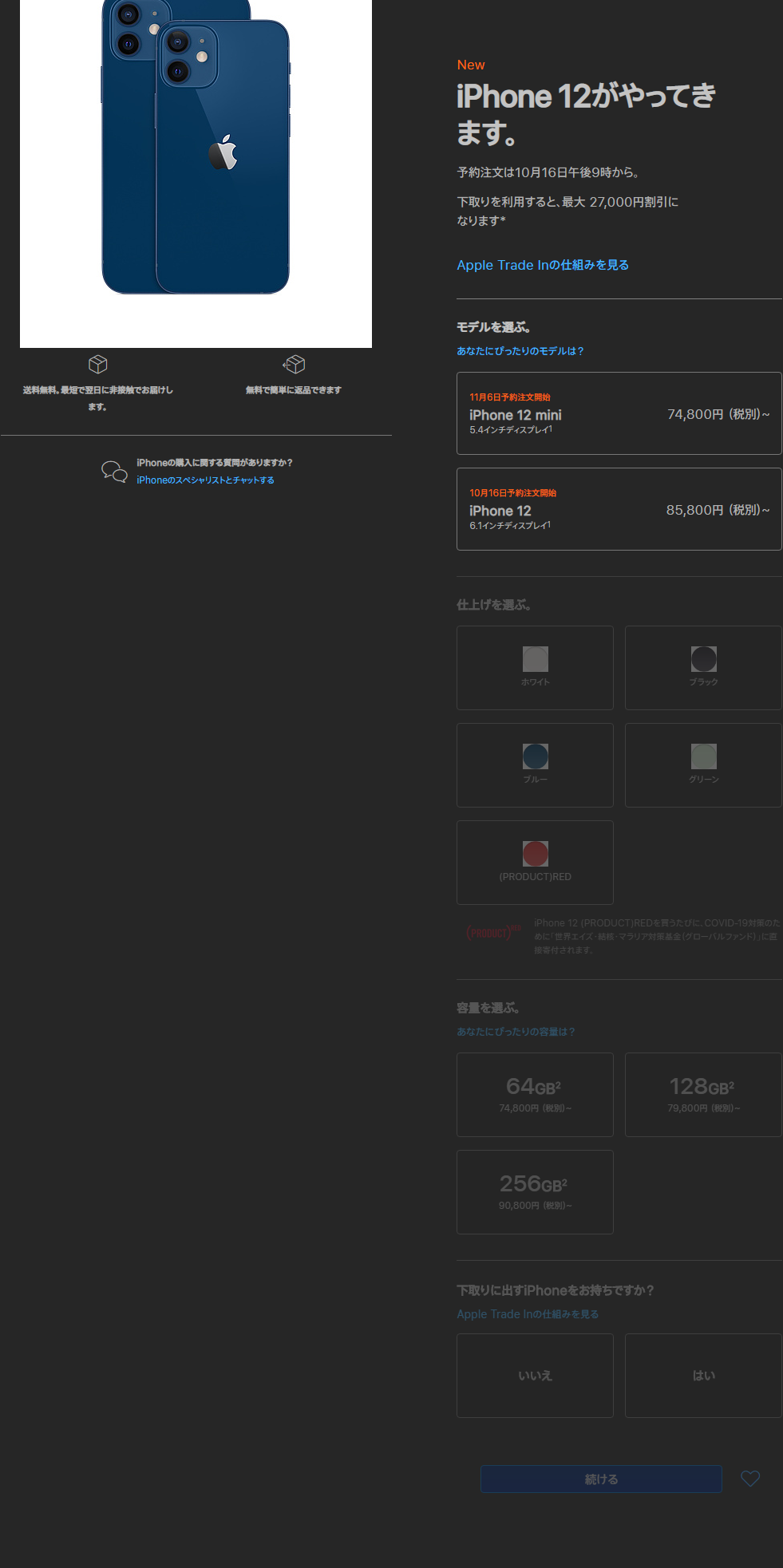Add to favorites with the heart icon

(x=750, y=1479)
